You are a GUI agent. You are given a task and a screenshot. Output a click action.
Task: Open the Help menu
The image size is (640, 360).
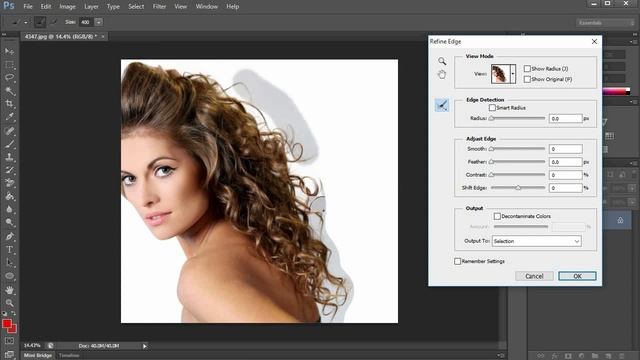[x=233, y=7]
